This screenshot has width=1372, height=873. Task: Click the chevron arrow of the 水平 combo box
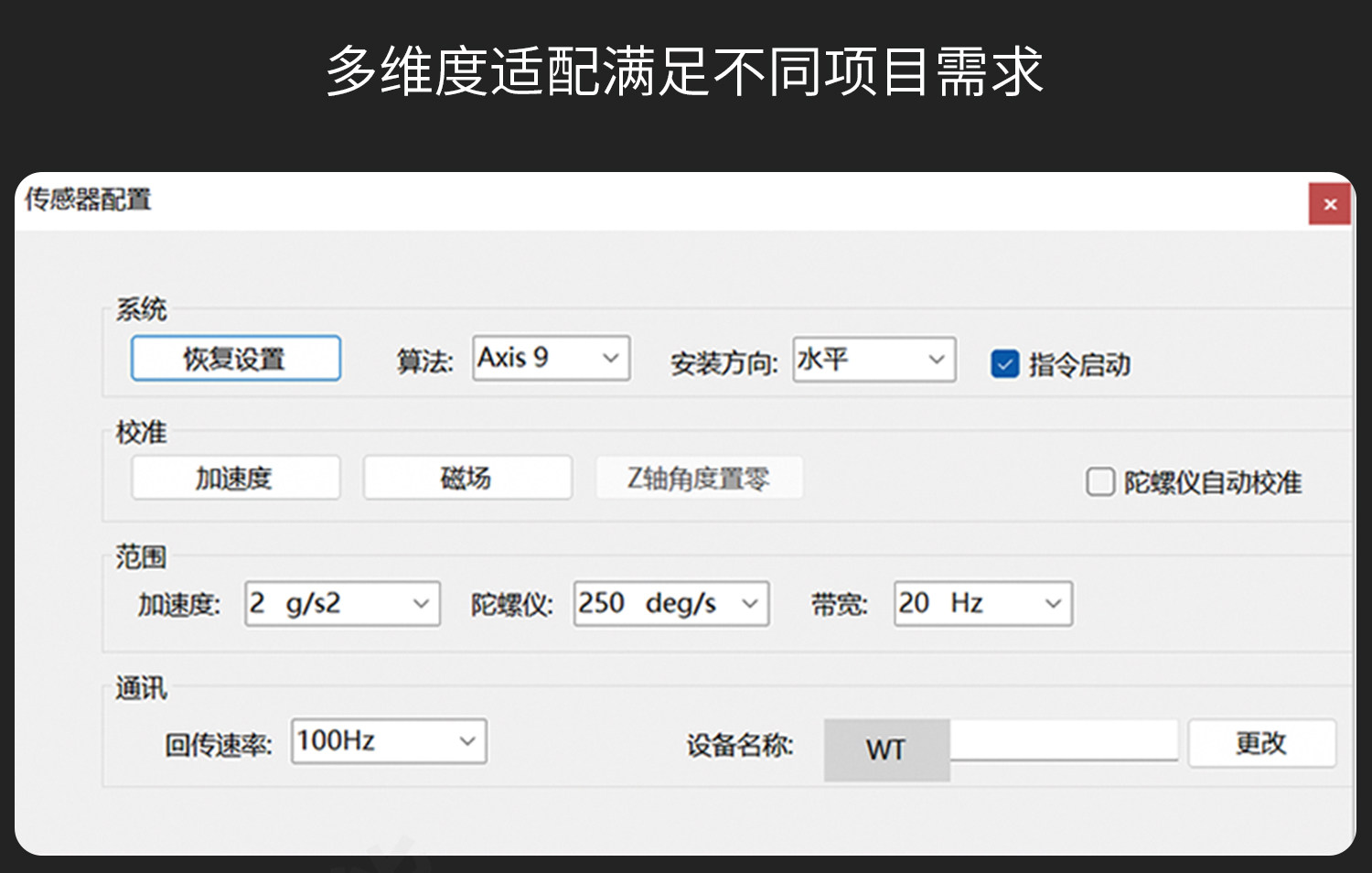936,360
